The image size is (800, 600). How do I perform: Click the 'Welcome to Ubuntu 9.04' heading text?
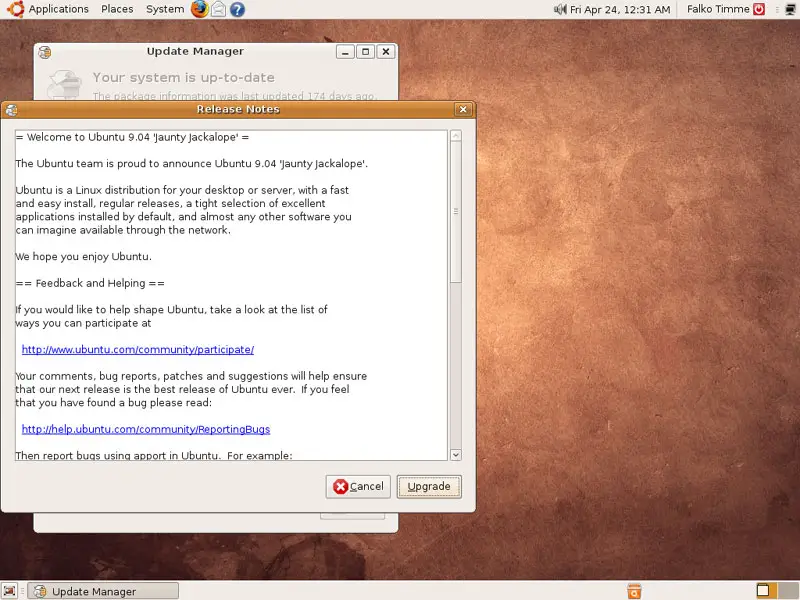[x=132, y=137]
